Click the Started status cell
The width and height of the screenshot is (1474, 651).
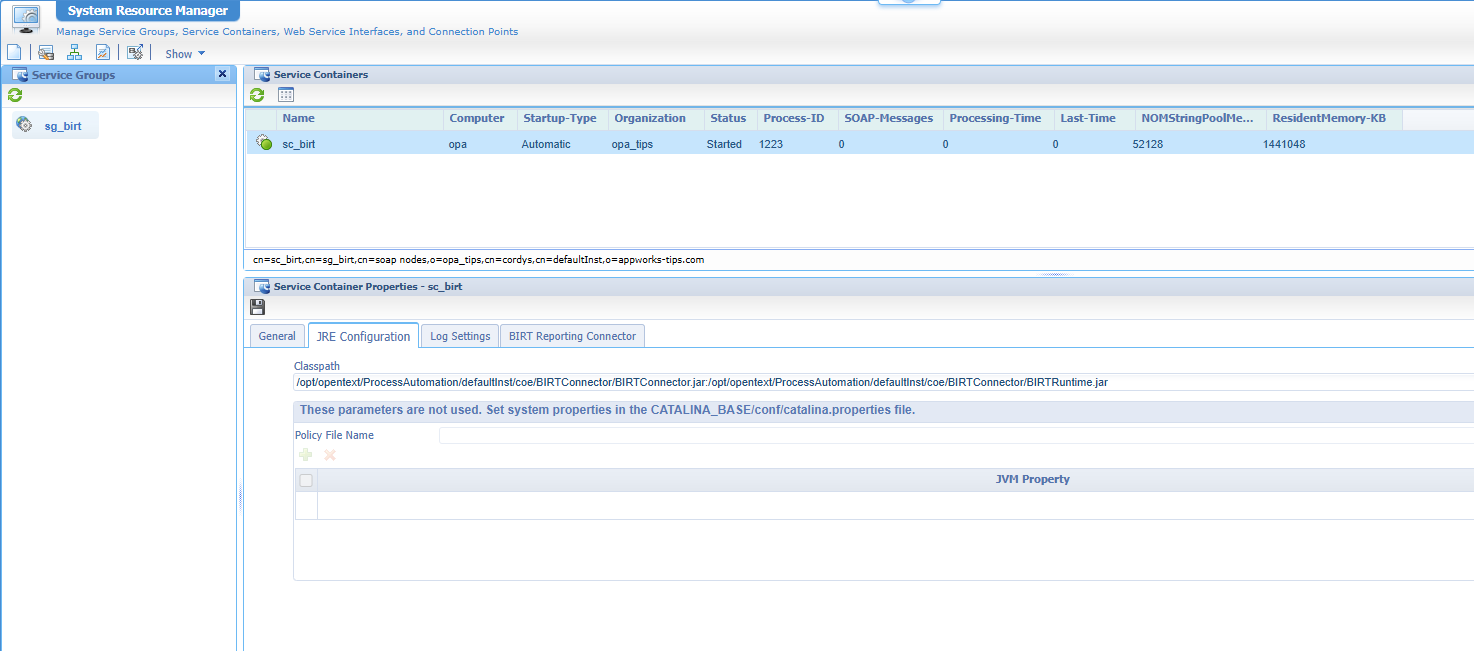[724, 144]
